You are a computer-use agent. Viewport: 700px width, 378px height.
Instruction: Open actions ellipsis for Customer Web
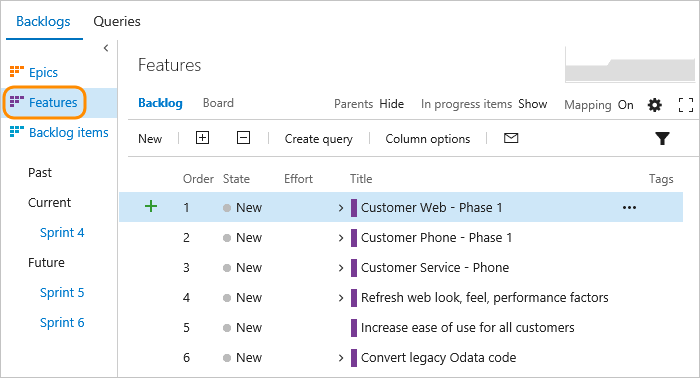pyautogui.click(x=629, y=208)
